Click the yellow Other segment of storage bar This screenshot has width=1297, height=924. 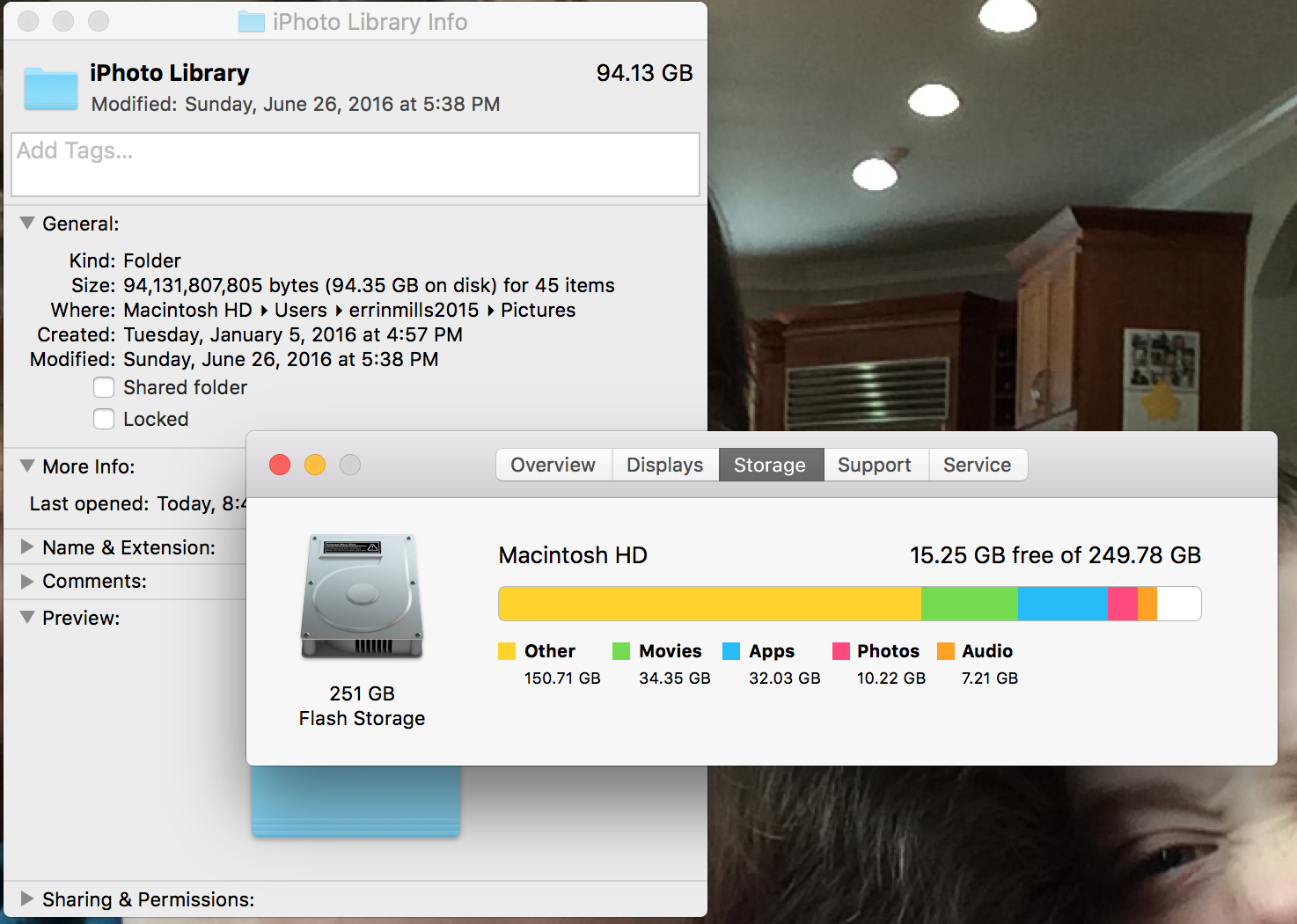[x=710, y=604]
